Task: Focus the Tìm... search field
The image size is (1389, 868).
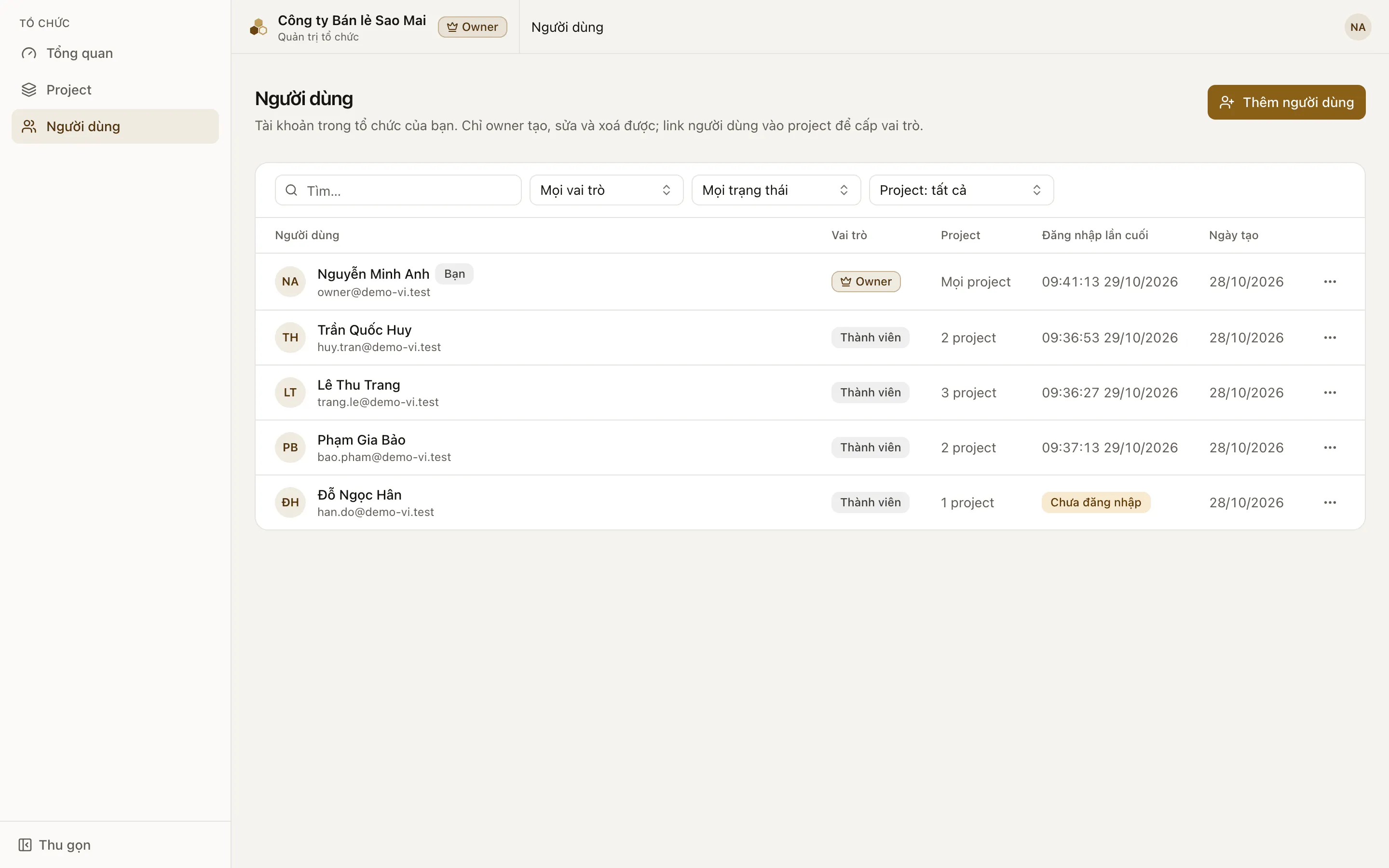Action: [x=398, y=190]
